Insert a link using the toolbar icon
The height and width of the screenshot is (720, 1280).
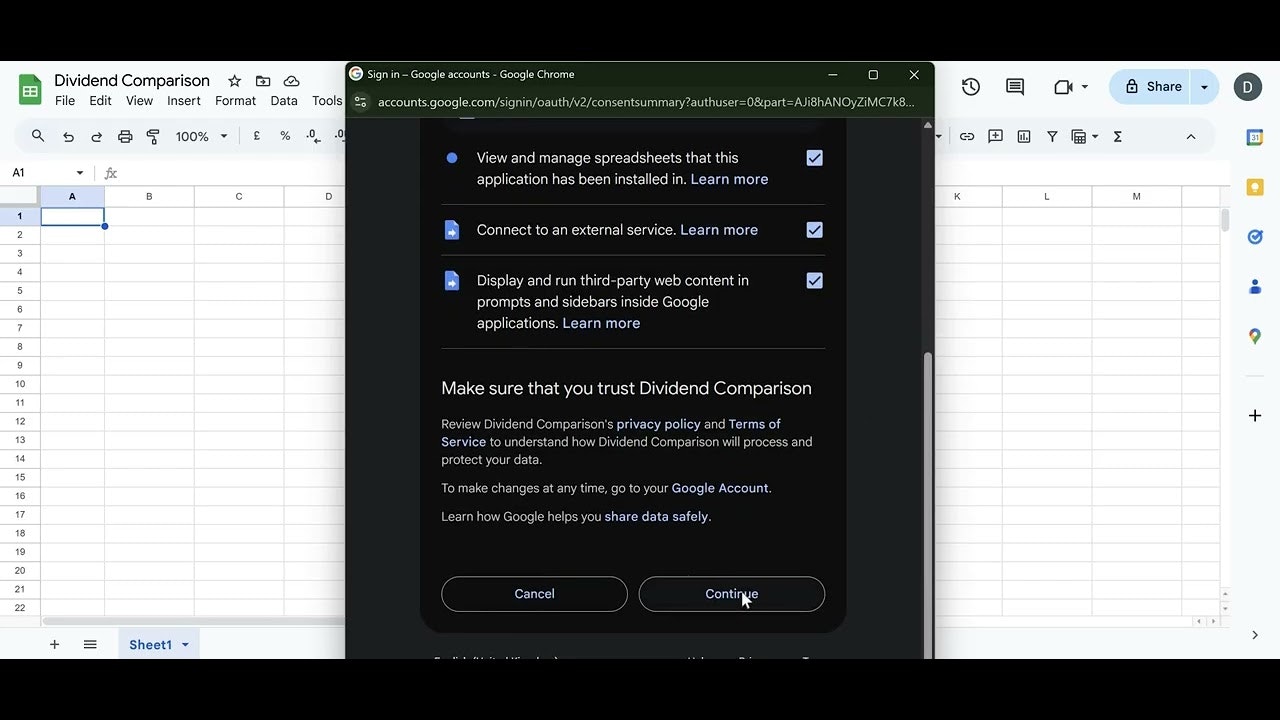[967, 136]
